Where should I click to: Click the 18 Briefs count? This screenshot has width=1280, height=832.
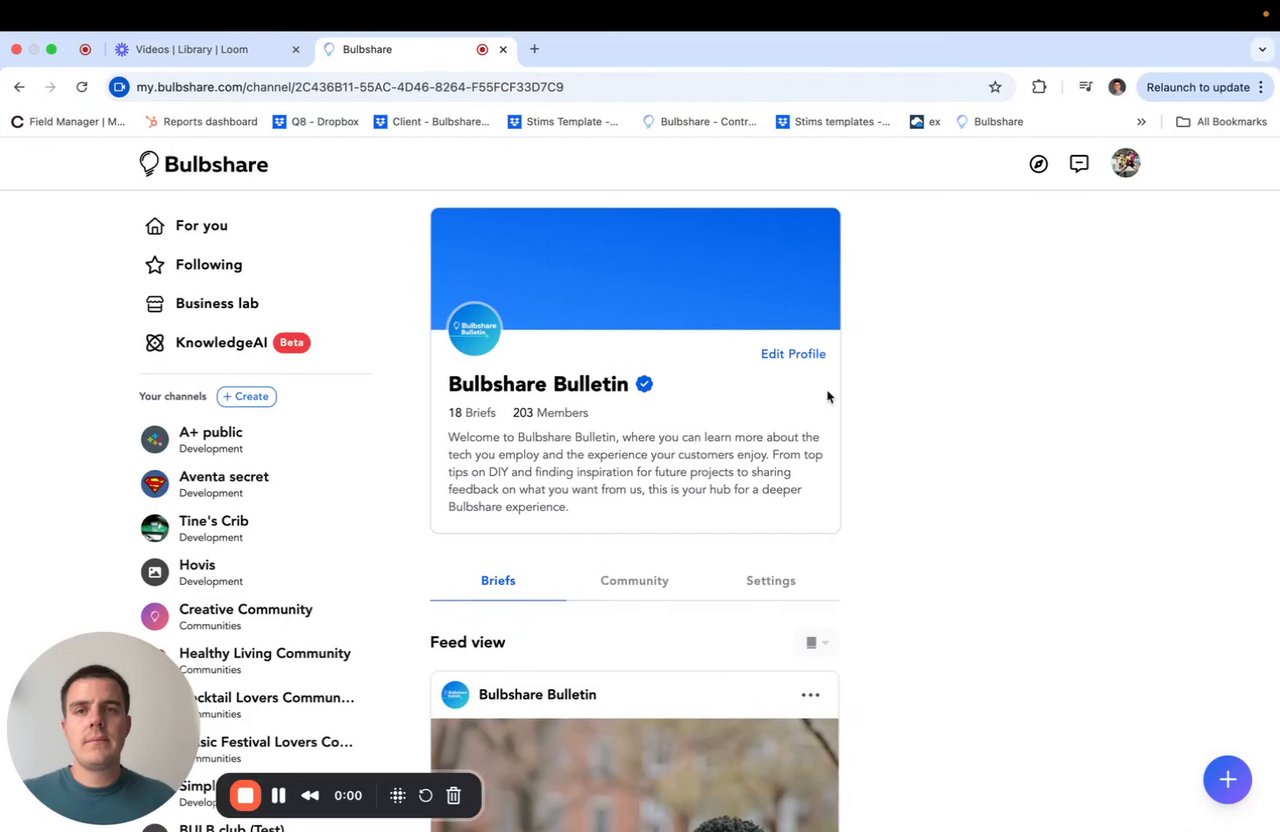(472, 413)
